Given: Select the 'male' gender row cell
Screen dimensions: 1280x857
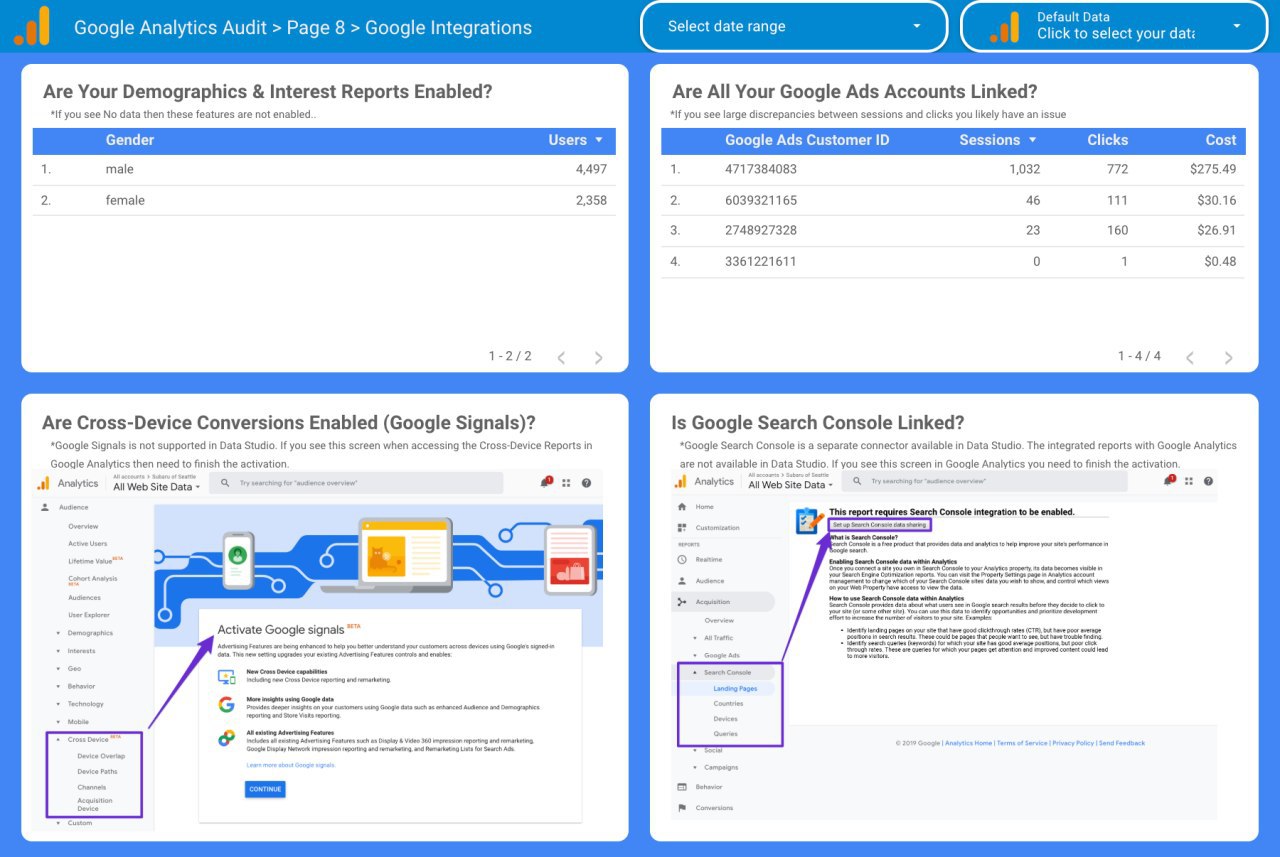Looking at the screenshot, I should [x=119, y=169].
